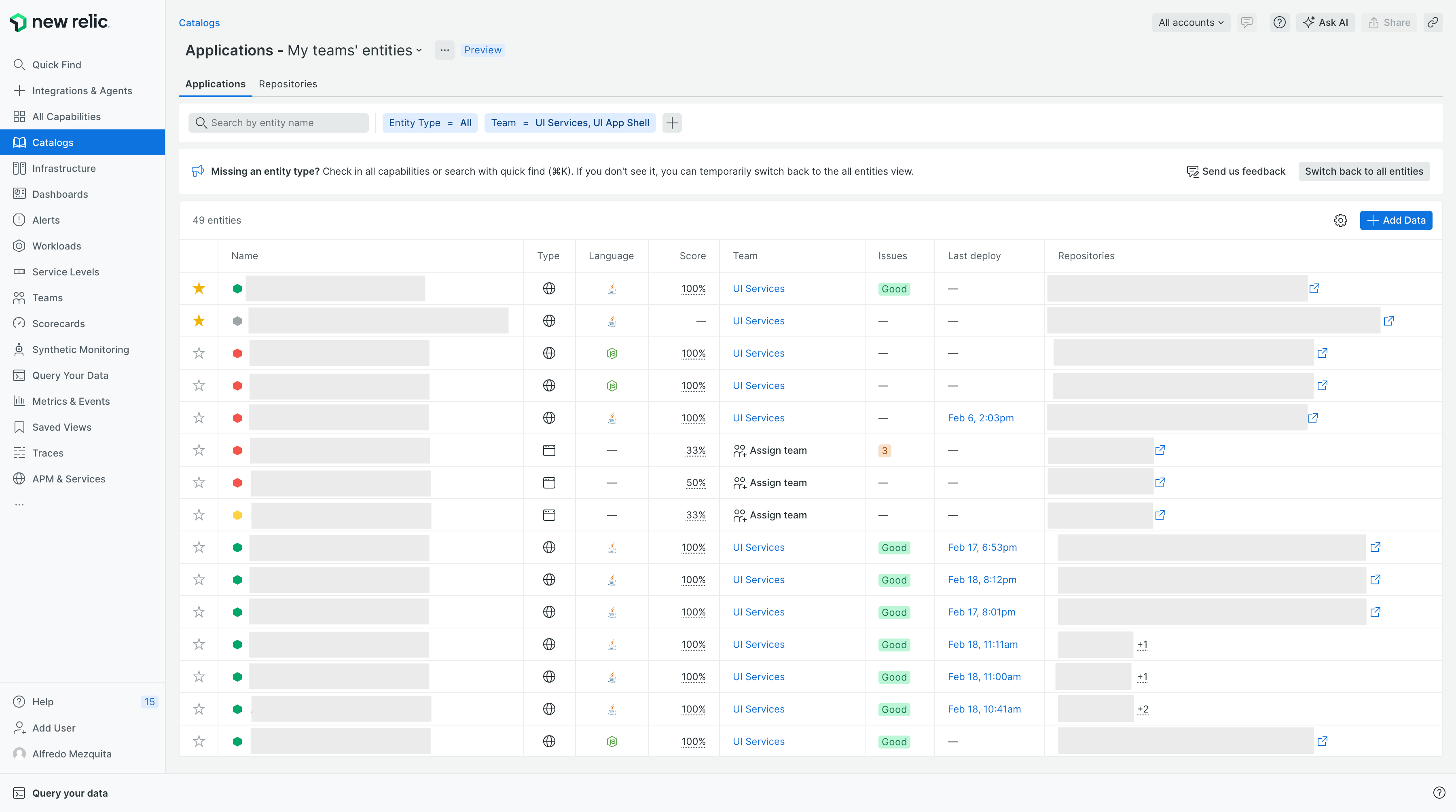Sort by Name column header
Viewport: 1456px width, 812px height.
point(244,256)
